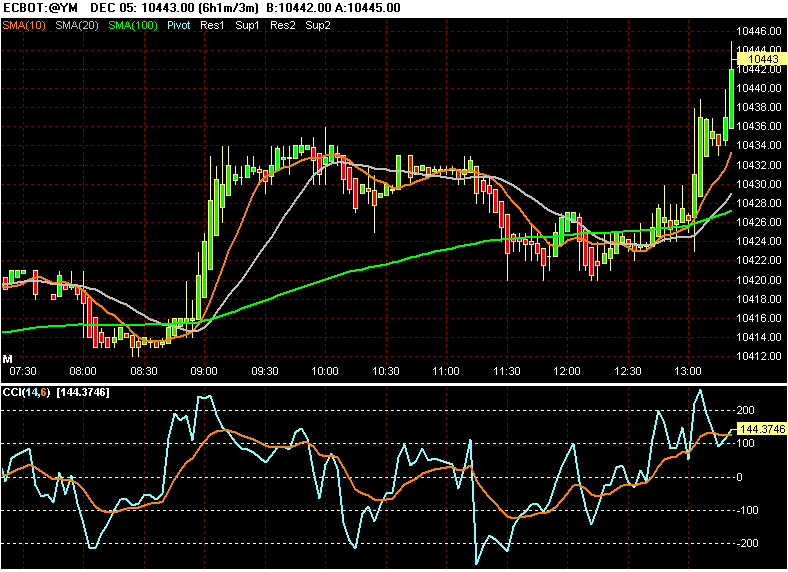Click the 10432.00 price axis label
This screenshot has height=572, width=788.
[759, 165]
